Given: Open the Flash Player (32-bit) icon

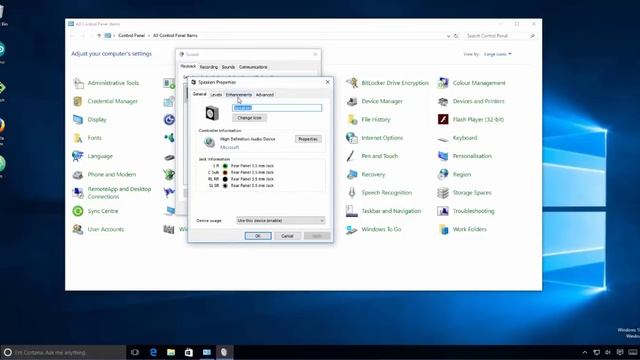Looking at the screenshot, I should point(443,120).
